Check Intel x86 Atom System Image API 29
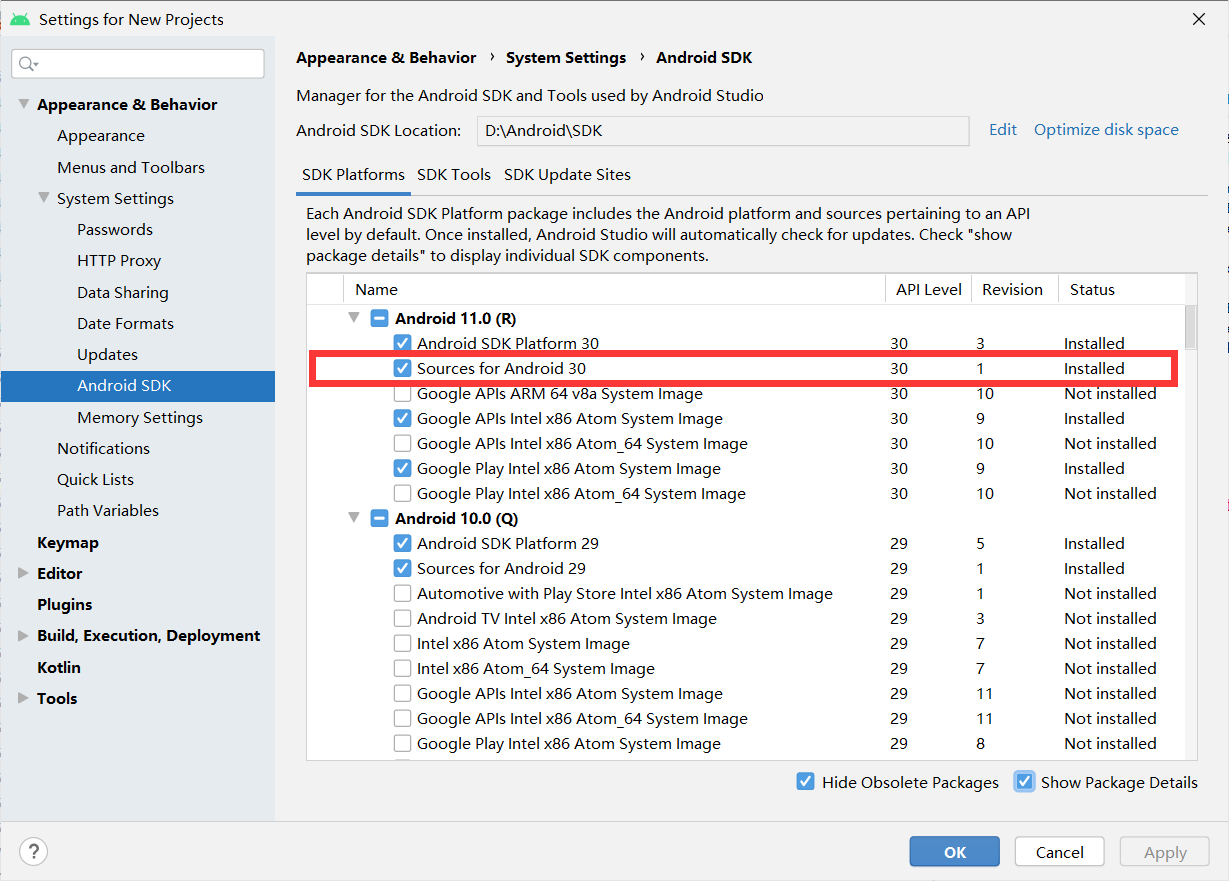The width and height of the screenshot is (1229, 881). (402, 644)
